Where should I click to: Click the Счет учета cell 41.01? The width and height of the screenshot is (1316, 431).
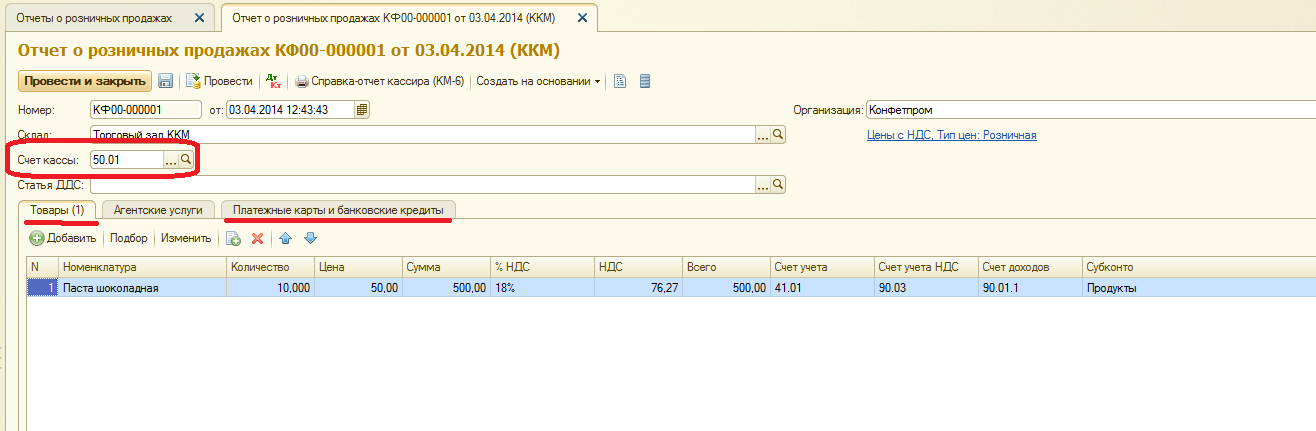coord(821,287)
